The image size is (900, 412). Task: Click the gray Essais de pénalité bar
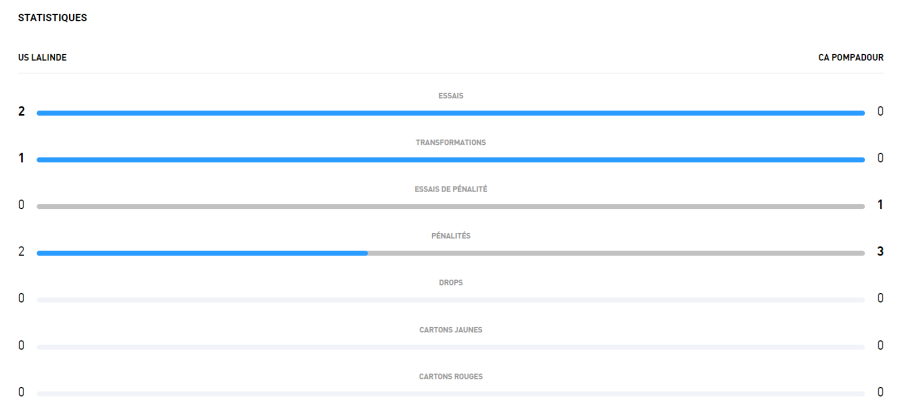[x=450, y=206]
